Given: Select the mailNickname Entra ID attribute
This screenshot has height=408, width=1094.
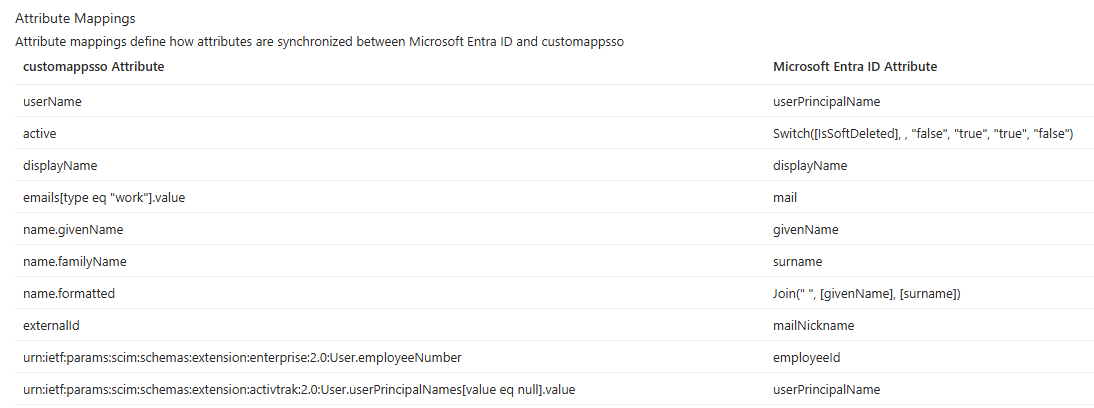Looking at the screenshot, I should (814, 326).
